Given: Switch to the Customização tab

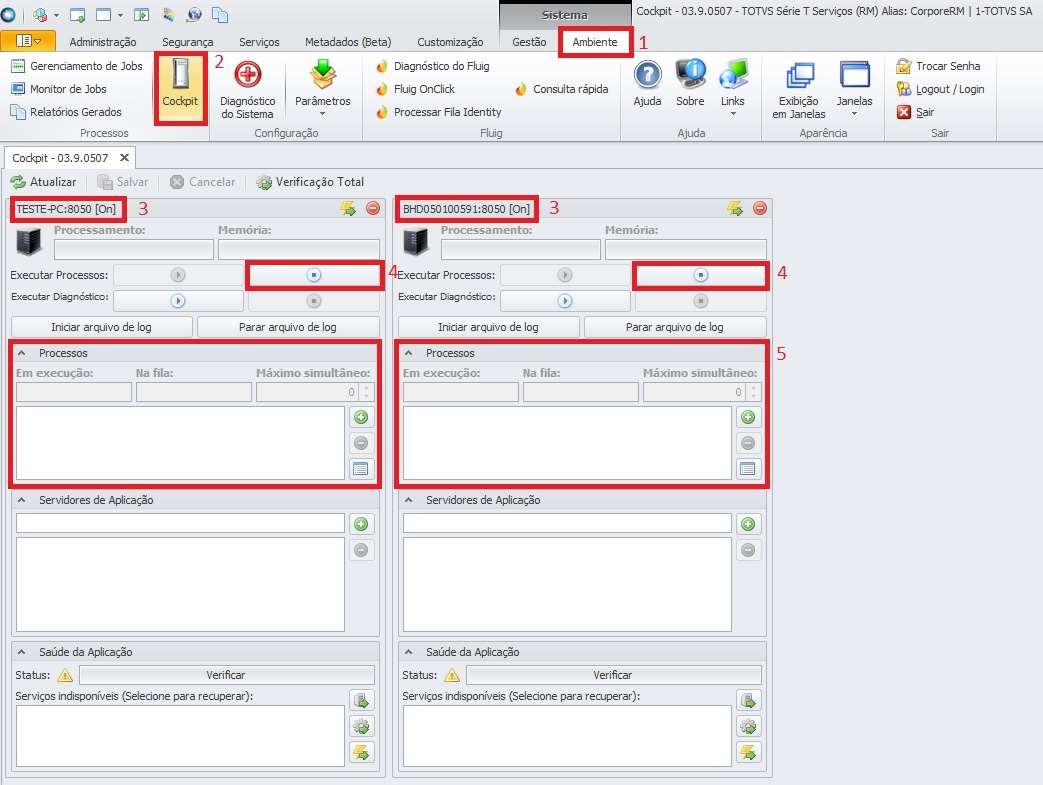Looking at the screenshot, I should click(x=450, y=41).
